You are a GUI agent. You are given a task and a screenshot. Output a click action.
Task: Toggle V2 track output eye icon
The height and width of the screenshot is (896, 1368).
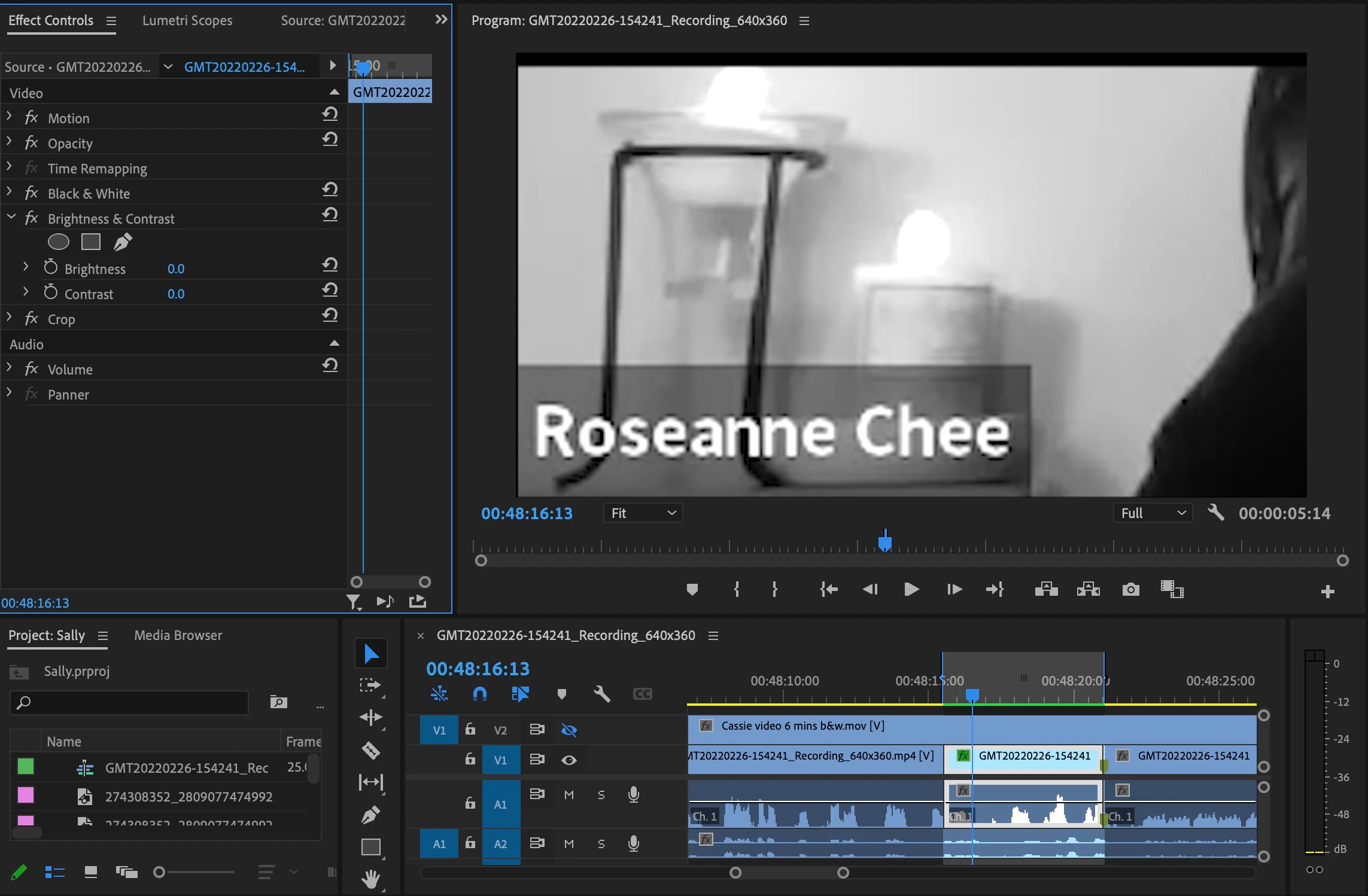pos(569,730)
